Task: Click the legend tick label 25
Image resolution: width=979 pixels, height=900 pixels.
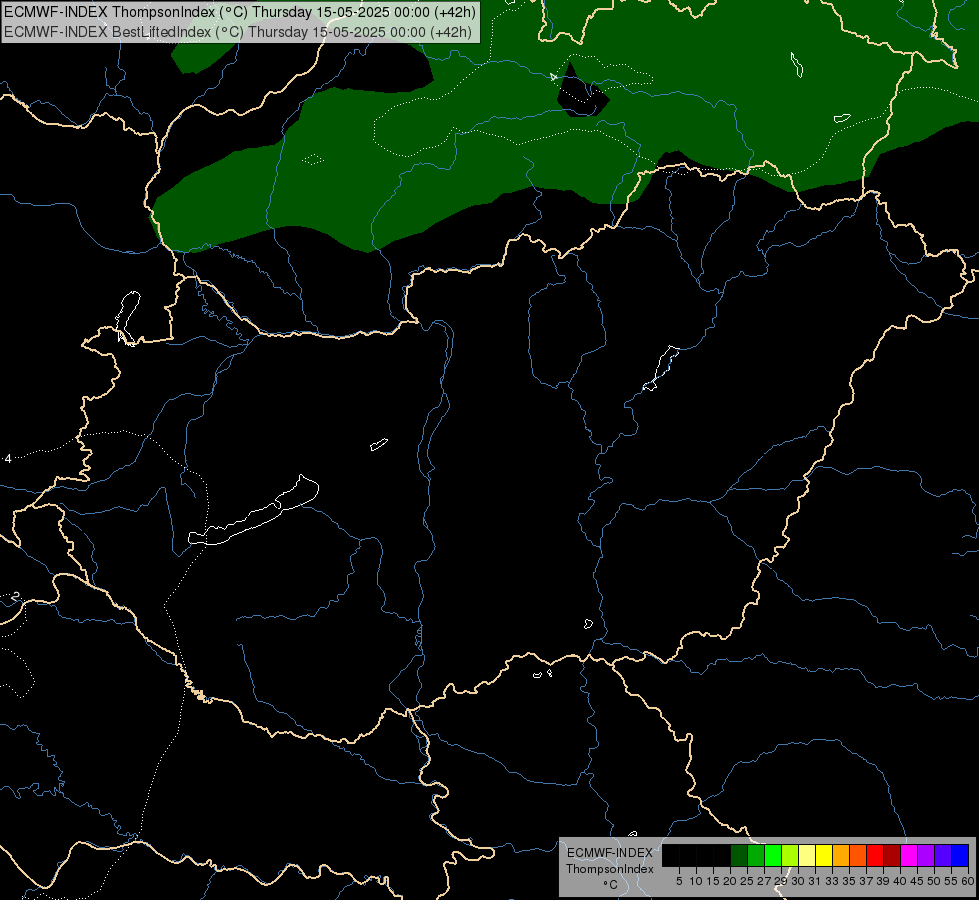Action: coord(747,881)
